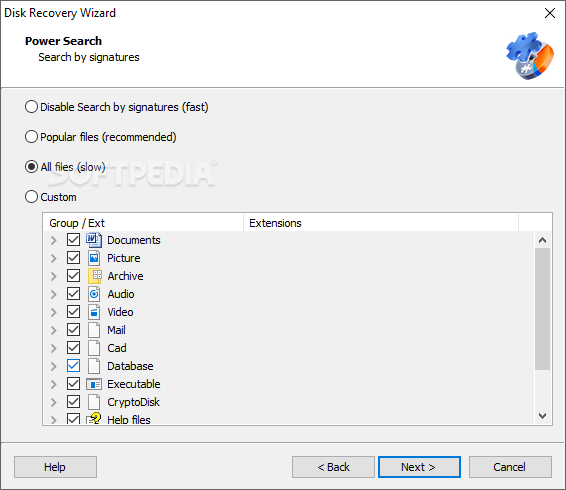
Task: Expand the Database group
Action: 54,366
